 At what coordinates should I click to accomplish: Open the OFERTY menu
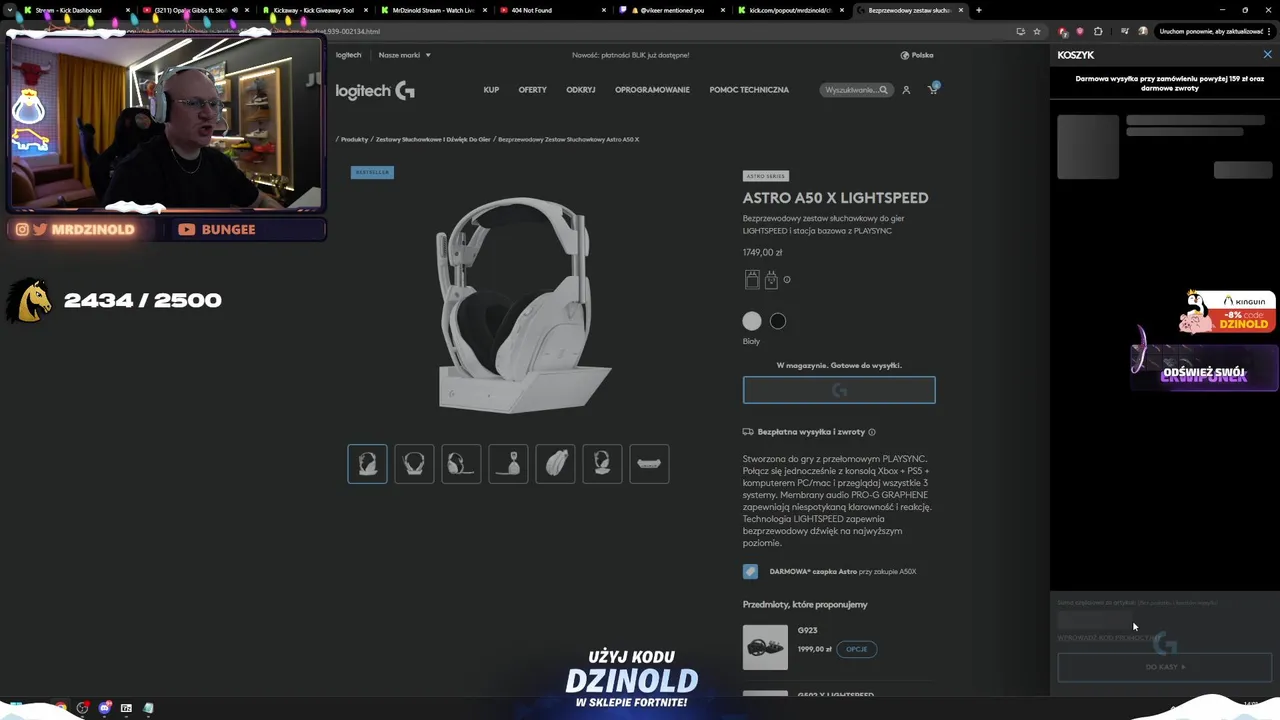point(532,90)
